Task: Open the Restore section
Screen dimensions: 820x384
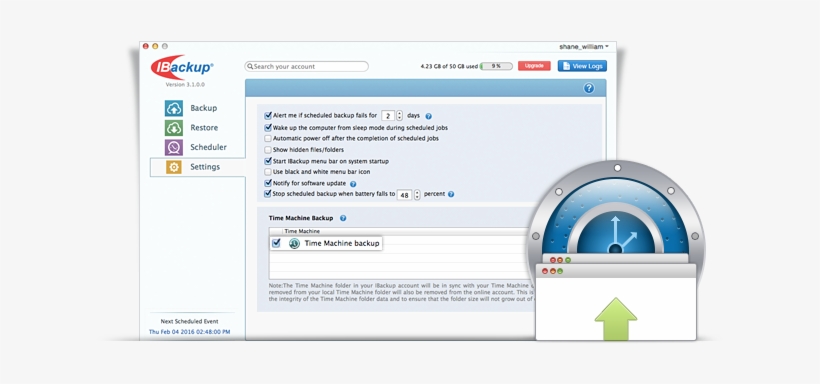Action: [204, 128]
